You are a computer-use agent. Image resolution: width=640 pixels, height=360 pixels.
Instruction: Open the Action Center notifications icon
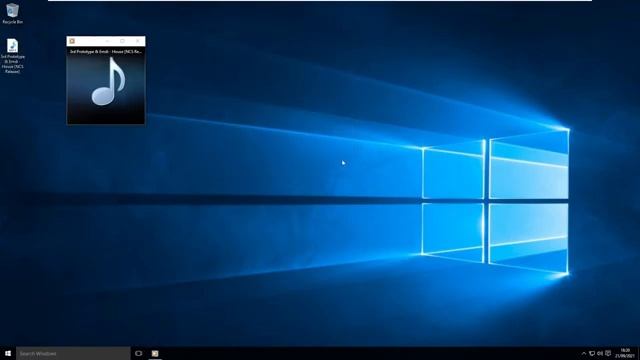point(608,353)
